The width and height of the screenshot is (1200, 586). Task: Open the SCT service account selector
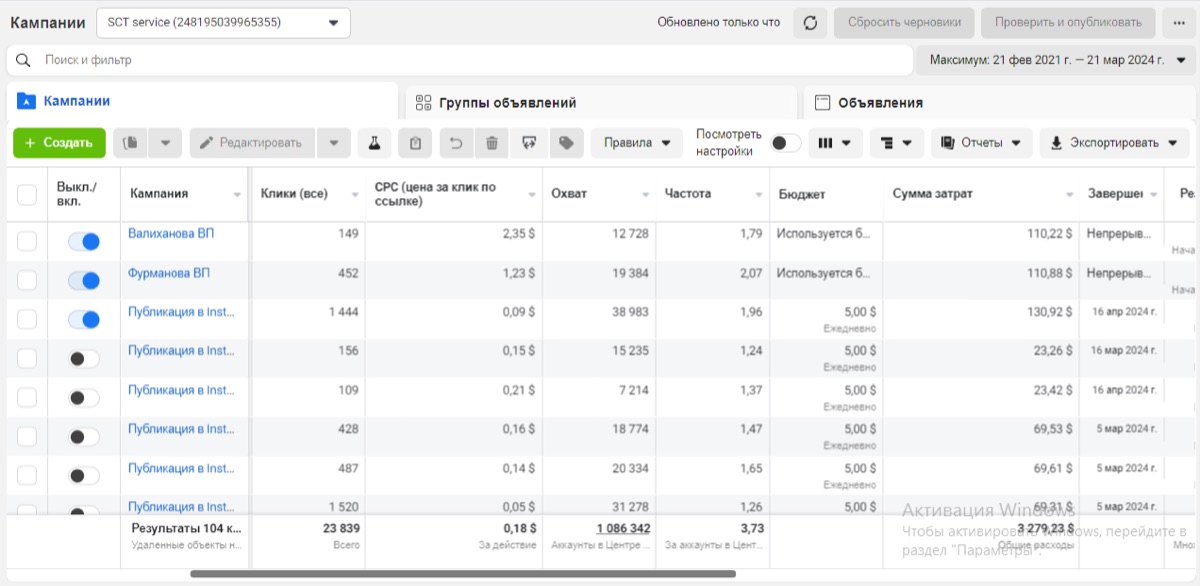point(223,23)
